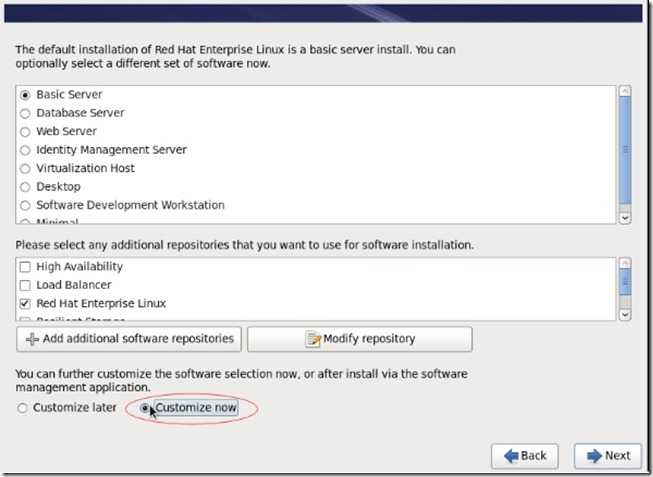Image resolution: width=653 pixels, height=477 pixels.
Task: Select the Basic Server radio option
Action: 25,95
